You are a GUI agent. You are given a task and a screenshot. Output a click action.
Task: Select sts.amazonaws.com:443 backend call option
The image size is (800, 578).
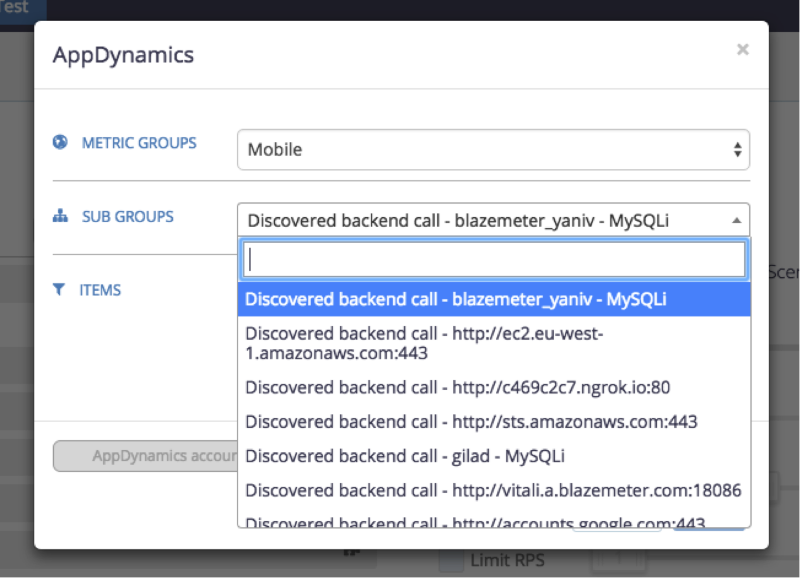(494, 422)
